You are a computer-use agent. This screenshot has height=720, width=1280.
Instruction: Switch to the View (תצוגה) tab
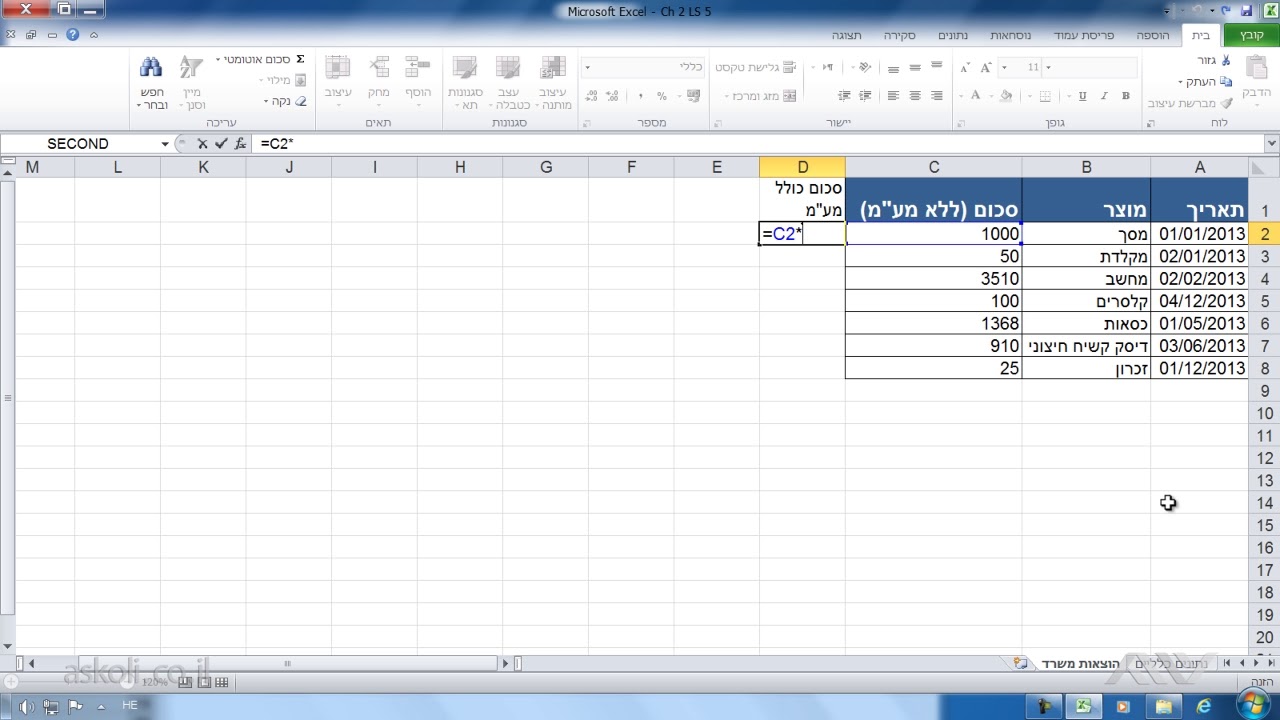click(x=846, y=35)
